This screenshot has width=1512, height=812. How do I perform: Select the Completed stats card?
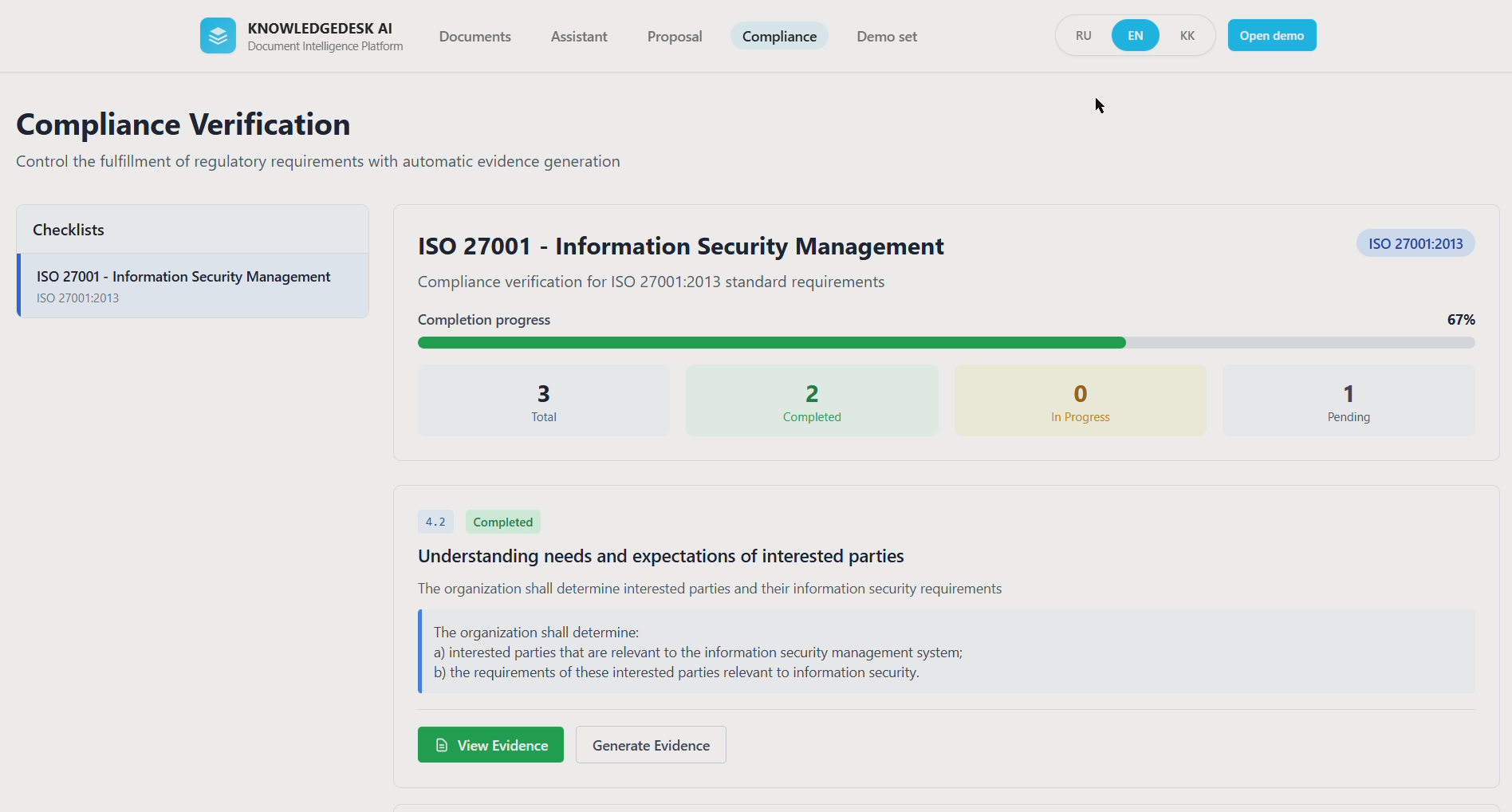point(811,400)
